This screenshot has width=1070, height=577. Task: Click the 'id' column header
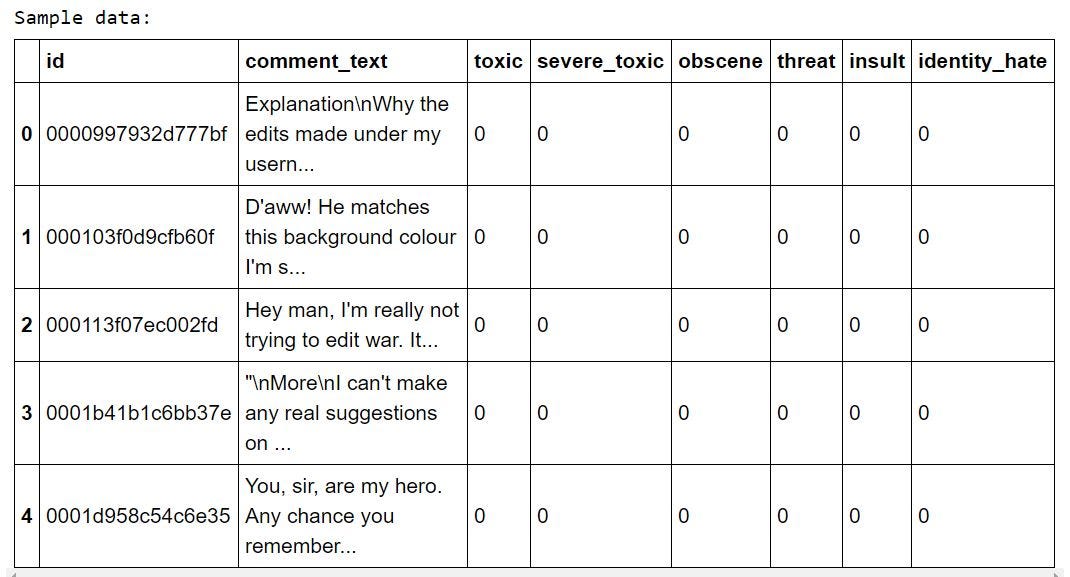56,61
